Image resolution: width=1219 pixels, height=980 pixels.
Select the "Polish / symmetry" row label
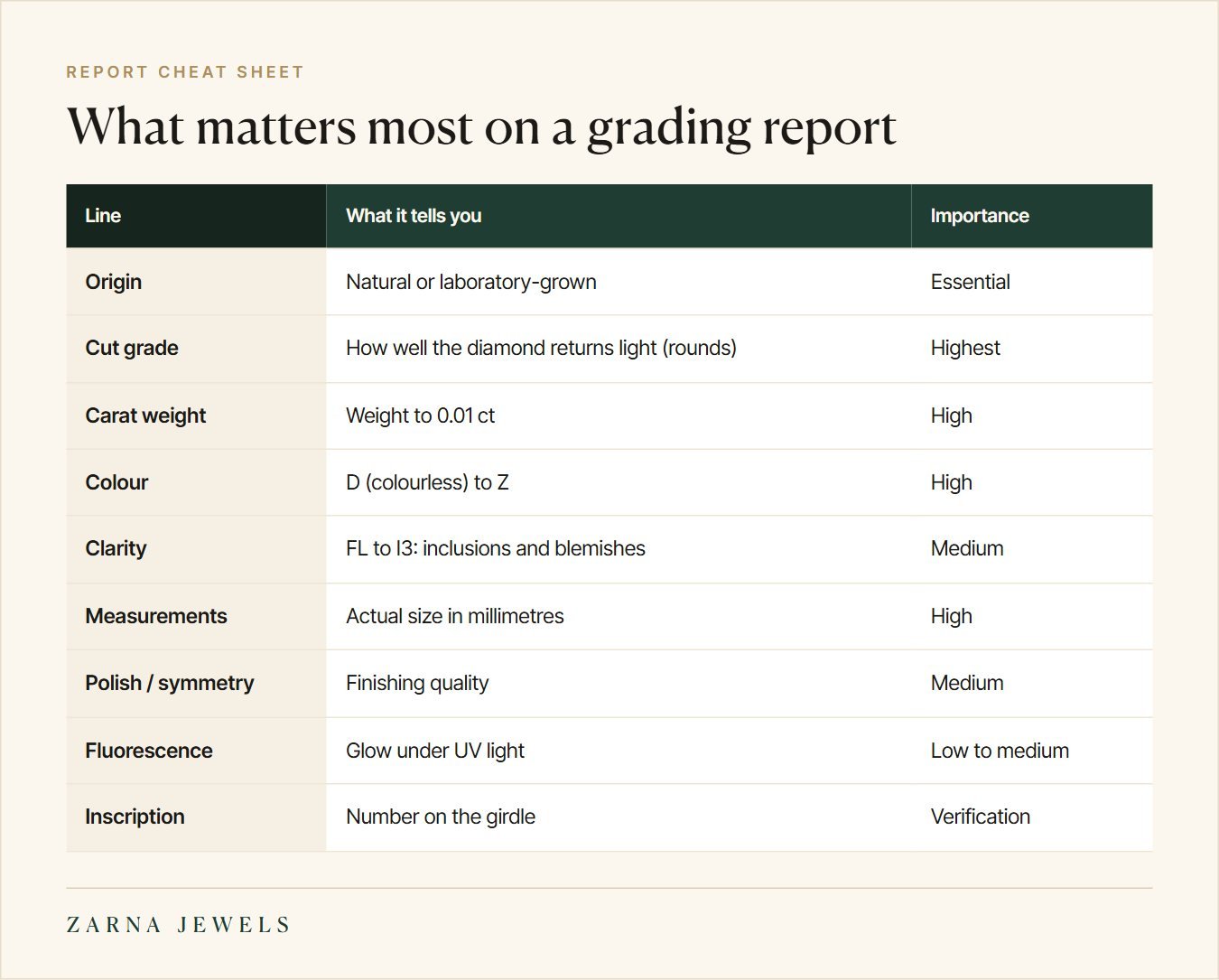(170, 683)
